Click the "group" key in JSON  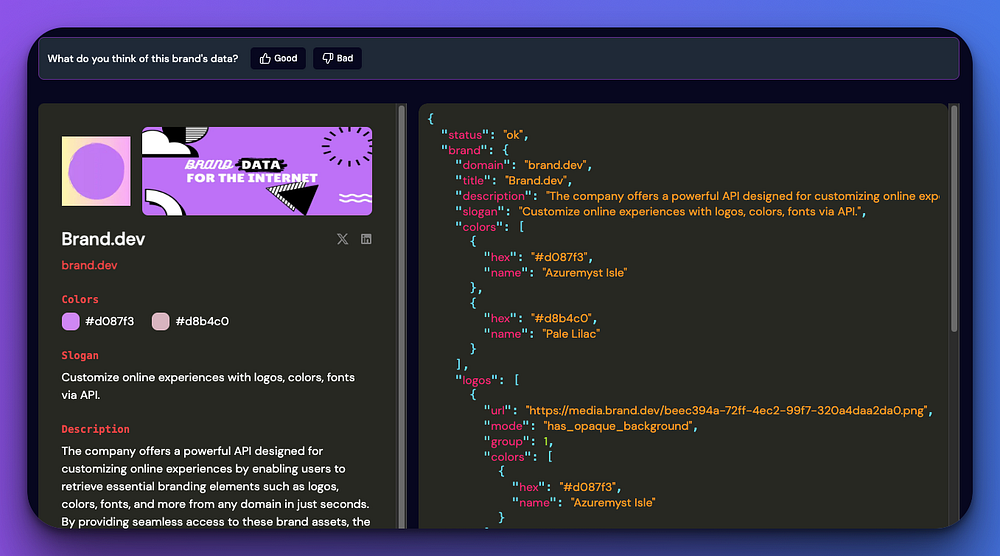tap(506, 442)
